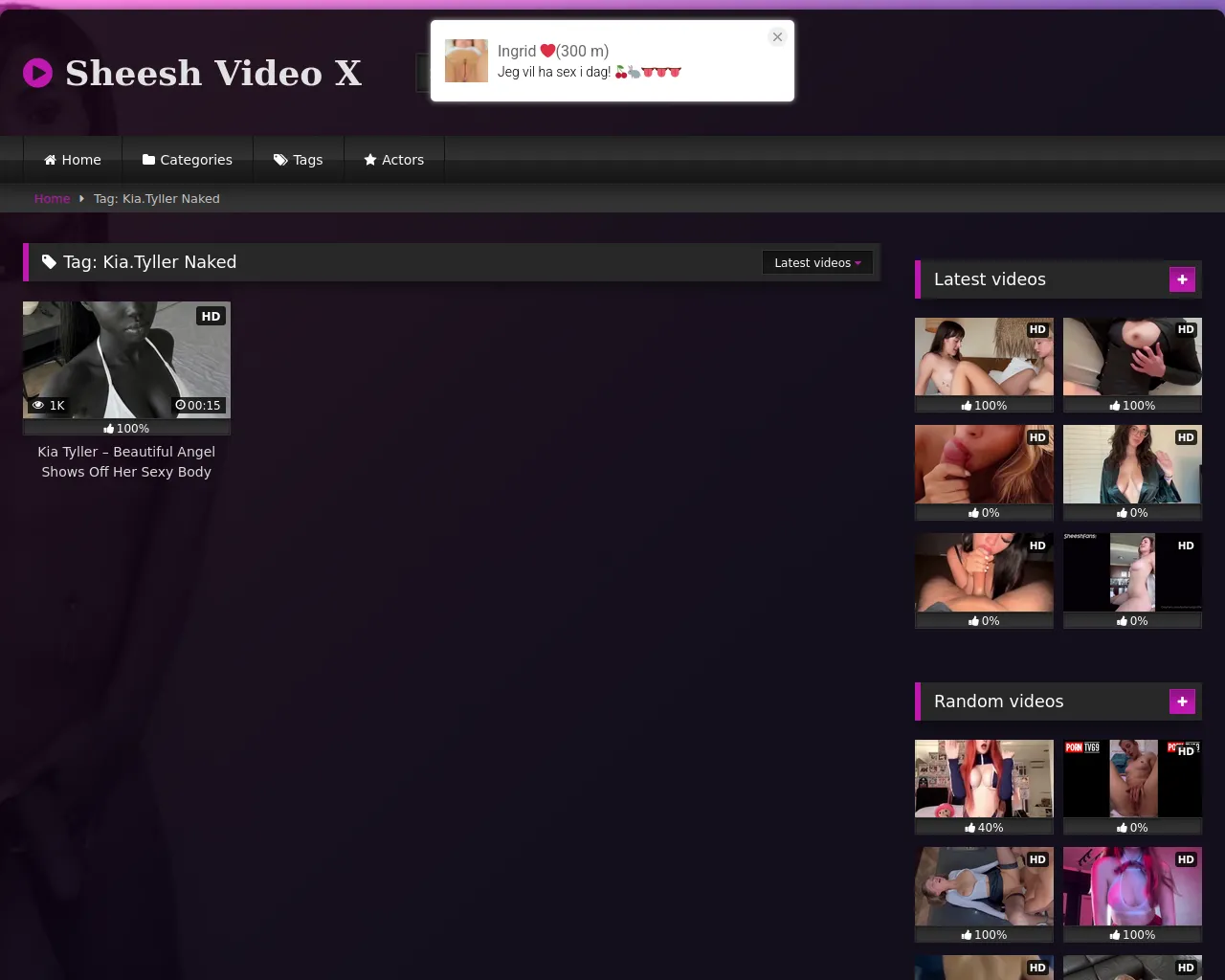This screenshot has width=1225, height=980.
Task: Click the pink play logo icon
Action: point(37,73)
